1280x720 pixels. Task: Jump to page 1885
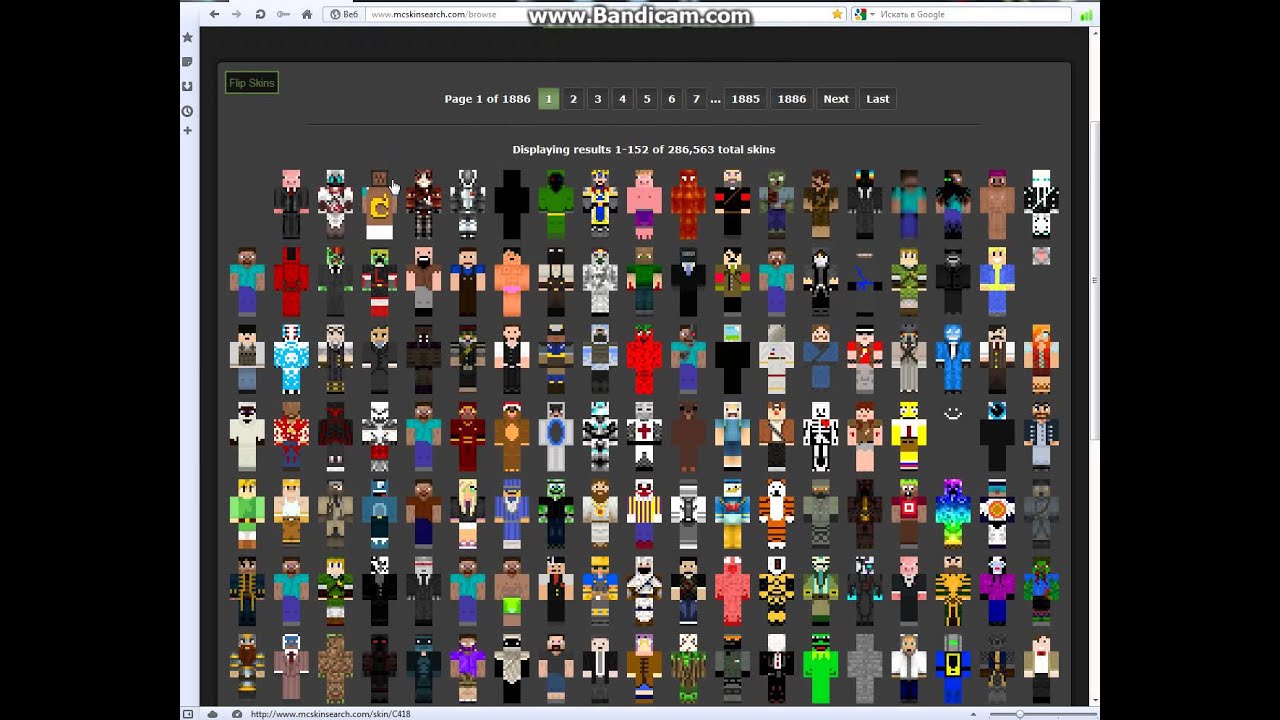[745, 99]
